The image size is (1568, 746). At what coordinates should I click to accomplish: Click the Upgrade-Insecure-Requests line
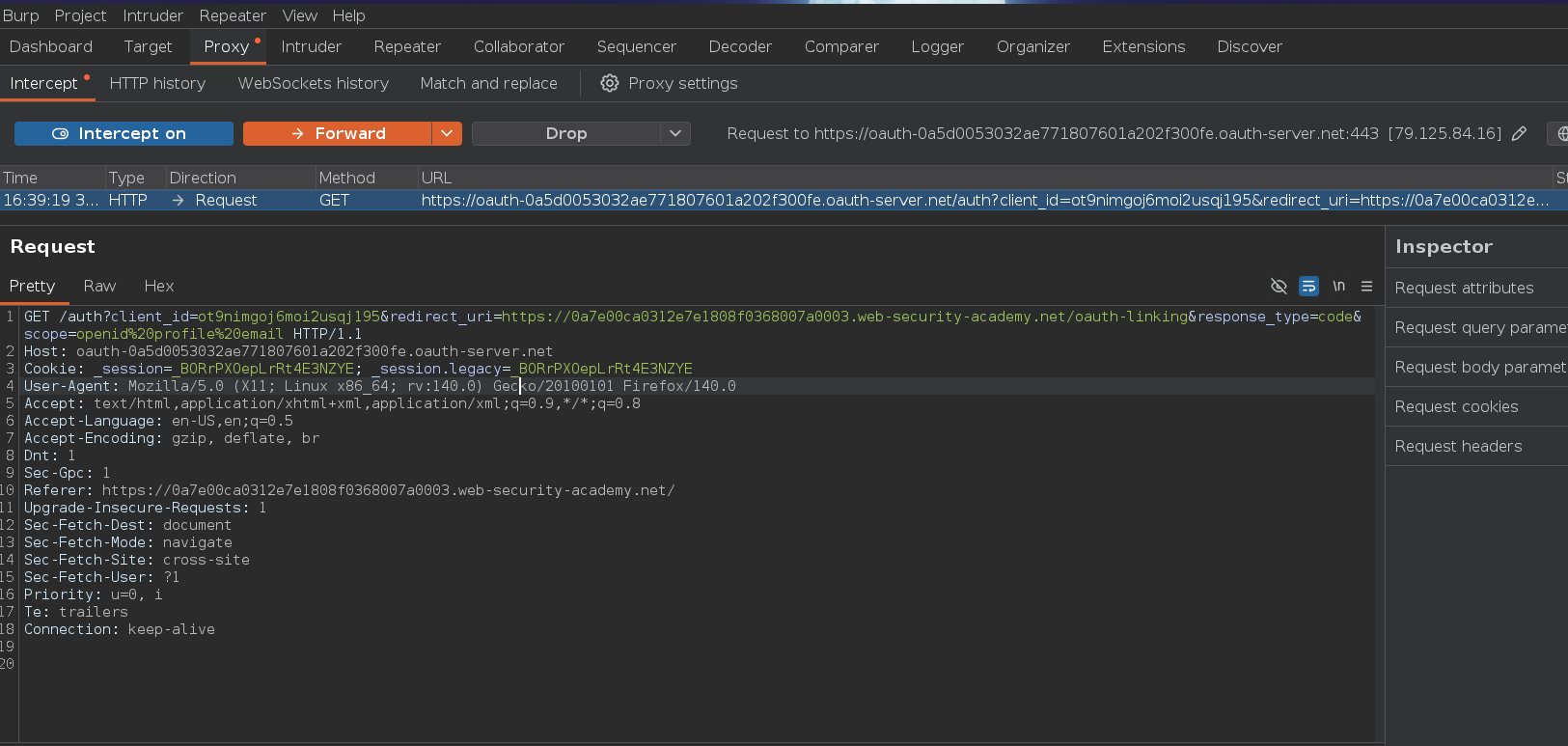tap(145, 508)
